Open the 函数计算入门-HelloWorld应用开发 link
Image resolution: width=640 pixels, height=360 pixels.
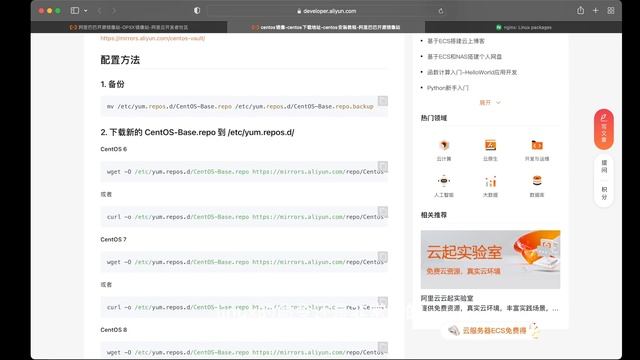[472, 72]
